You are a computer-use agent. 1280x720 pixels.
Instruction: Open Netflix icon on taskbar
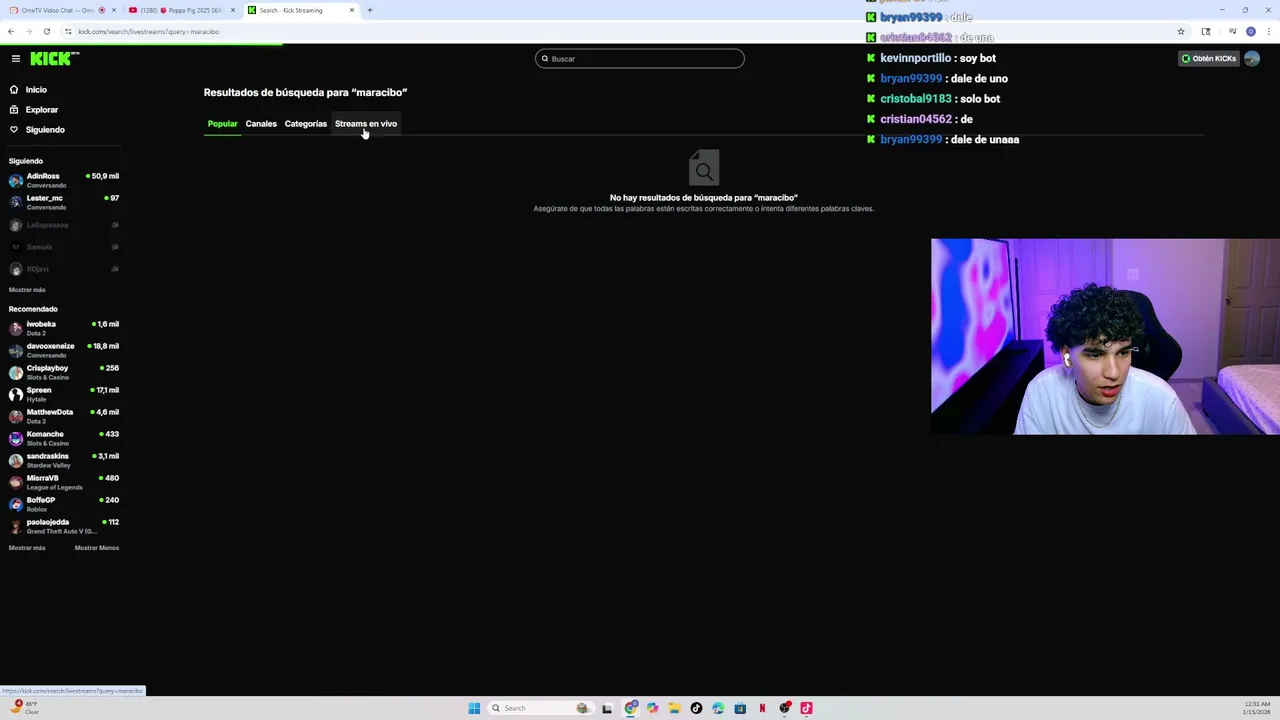(x=762, y=708)
